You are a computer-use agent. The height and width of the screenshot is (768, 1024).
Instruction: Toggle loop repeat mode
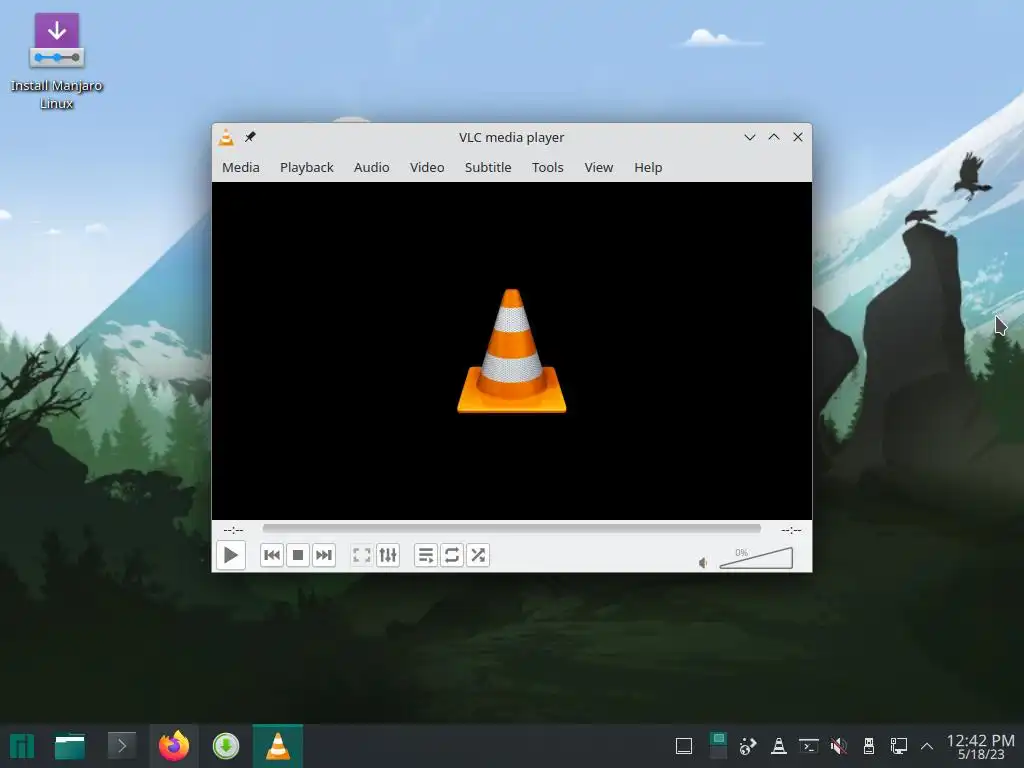click(452, 555)
